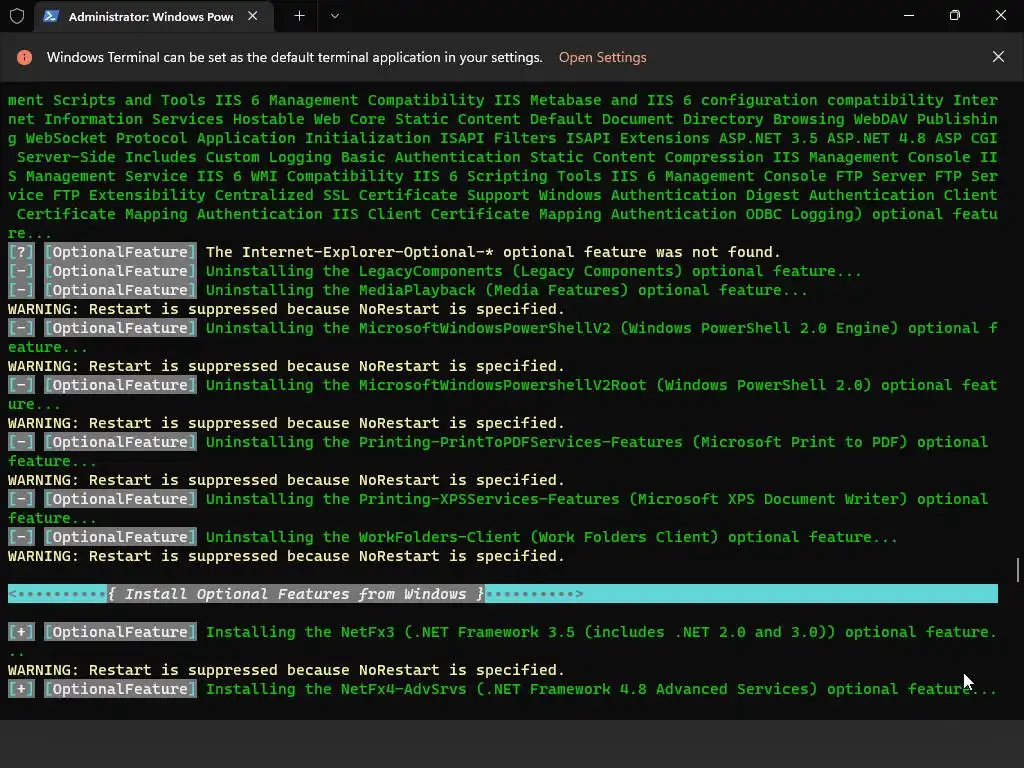Click the 'MediaPlayback (Media Features)' line

click(408, 290)
